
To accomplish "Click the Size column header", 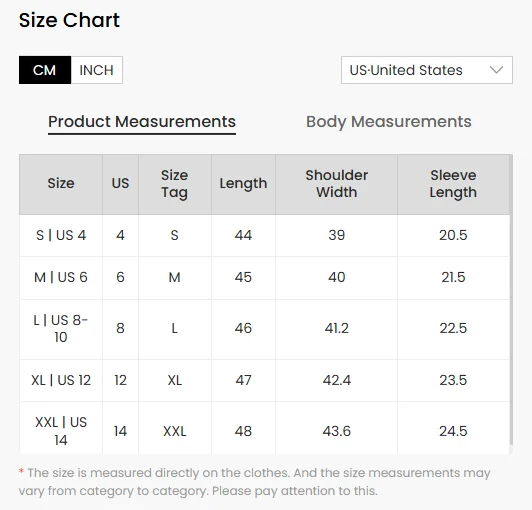I will [61, 184].
